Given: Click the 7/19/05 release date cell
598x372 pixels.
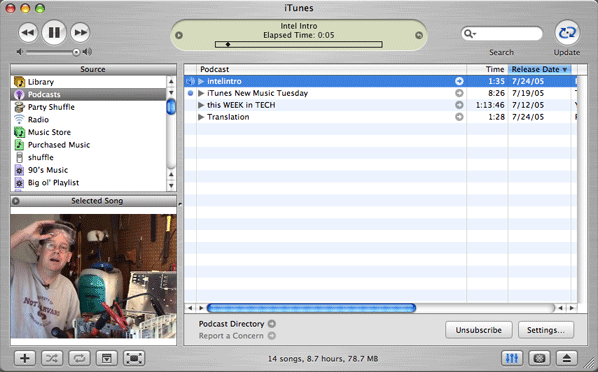Looking at the screenshot, I should pyautogui.click(x=528, y=93).
